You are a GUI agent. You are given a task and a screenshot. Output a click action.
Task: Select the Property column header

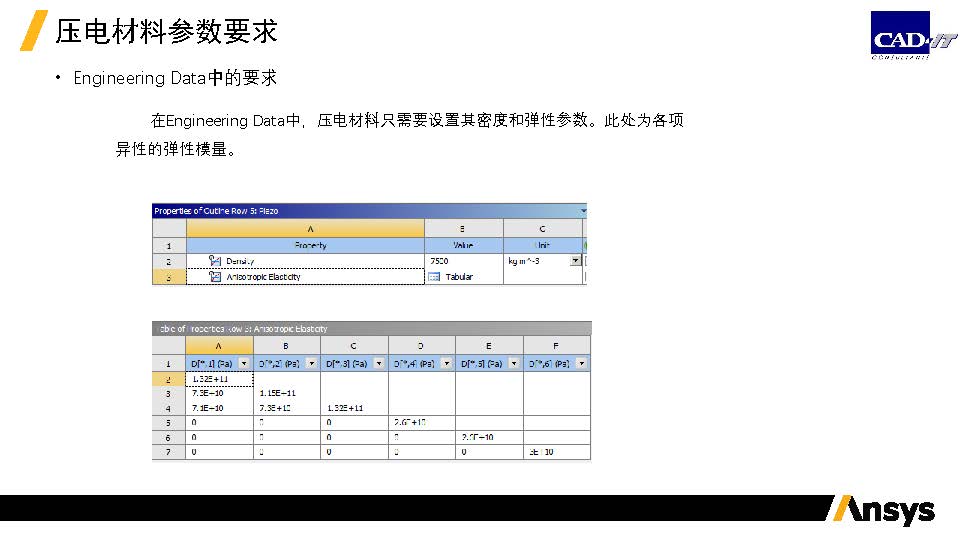[x=306, y=245]
